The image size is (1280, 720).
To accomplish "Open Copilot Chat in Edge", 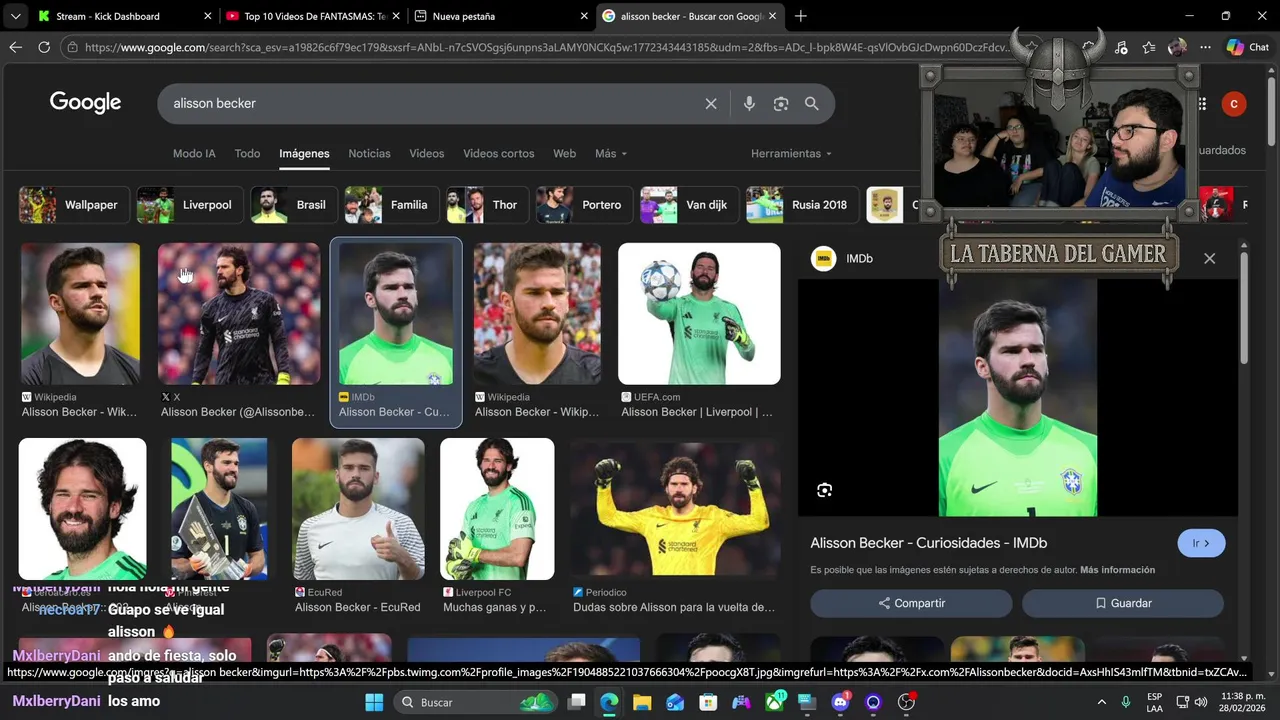I will 1248,47.
